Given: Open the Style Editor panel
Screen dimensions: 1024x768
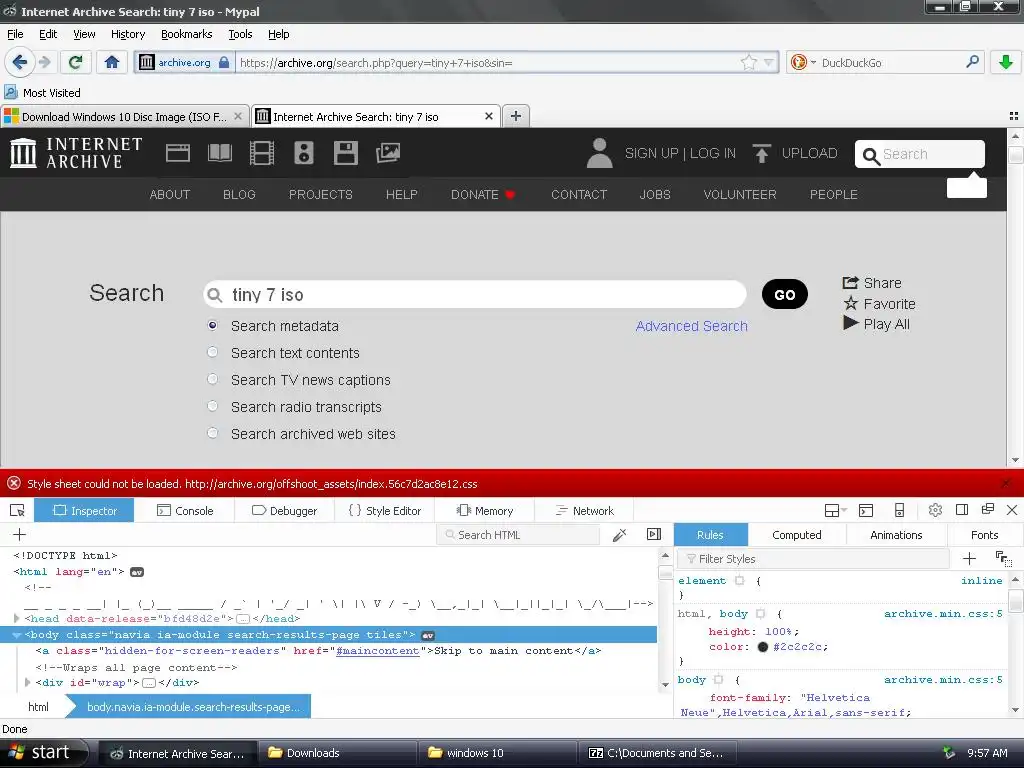Looking at the screenshot, I should coord(385,511).
